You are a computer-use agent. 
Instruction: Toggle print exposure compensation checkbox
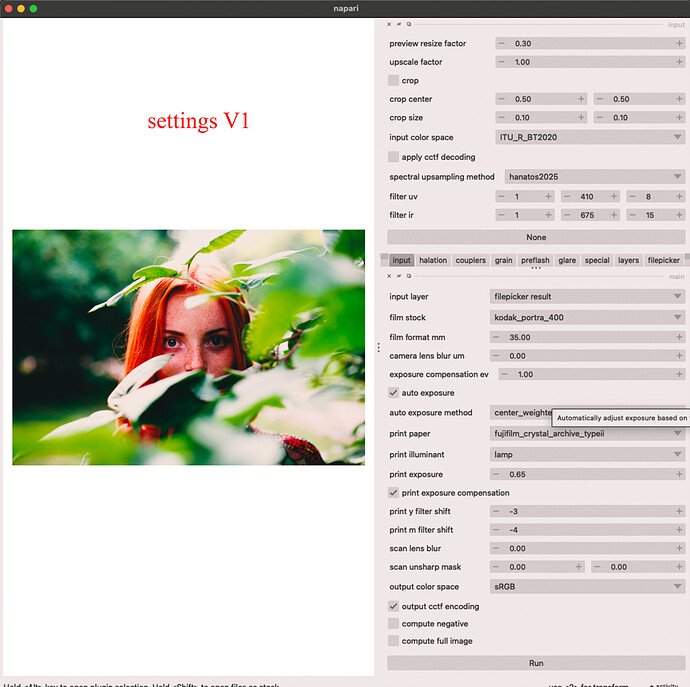coord(393,492)
